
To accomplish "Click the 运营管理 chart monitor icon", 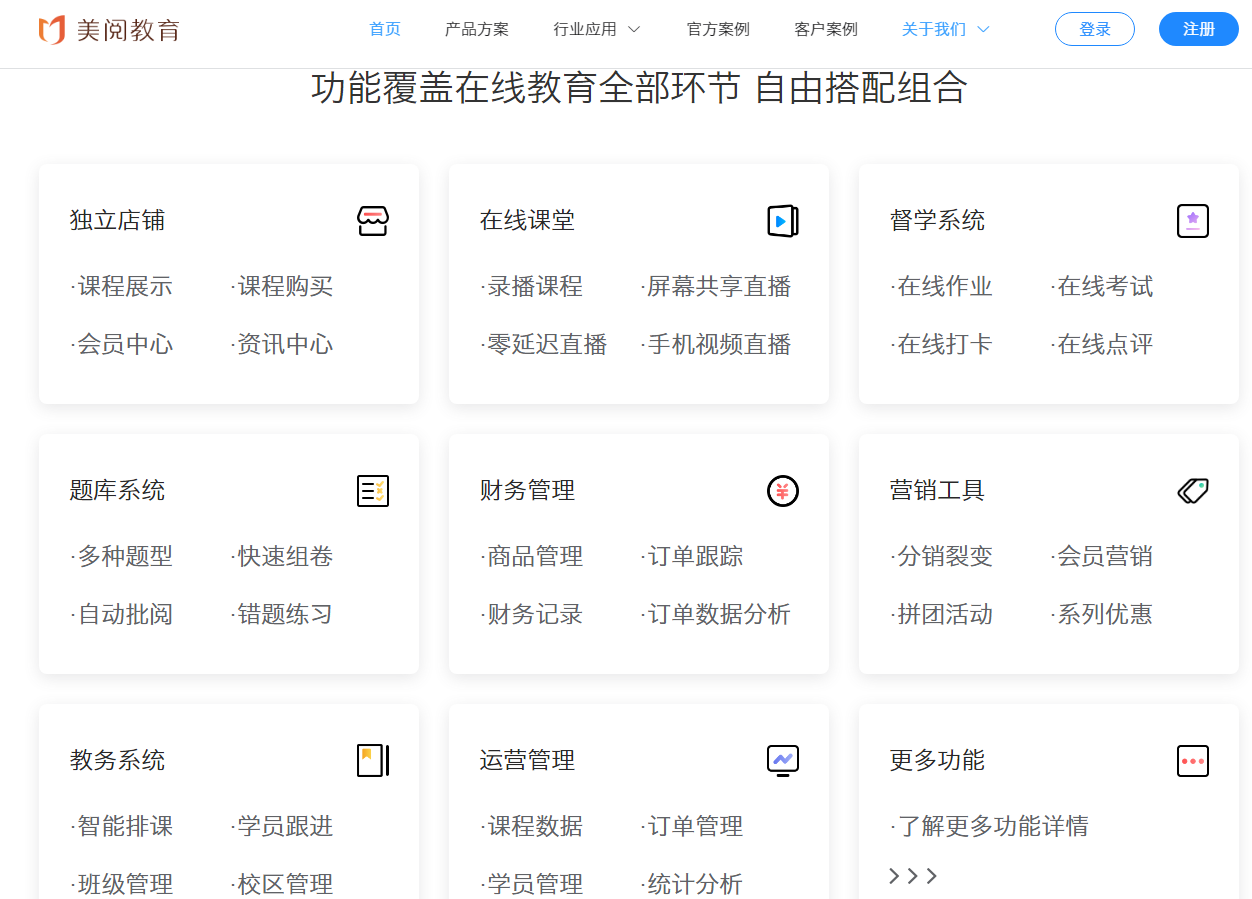I will coord(783,761).
